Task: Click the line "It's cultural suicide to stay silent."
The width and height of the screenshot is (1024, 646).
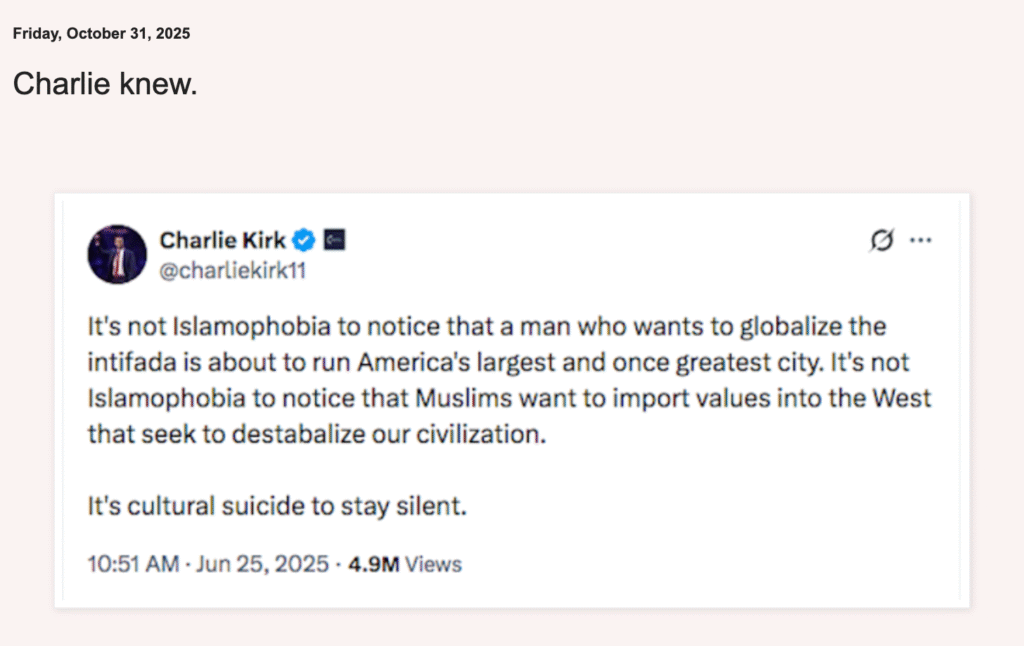Action: [277, 506]
